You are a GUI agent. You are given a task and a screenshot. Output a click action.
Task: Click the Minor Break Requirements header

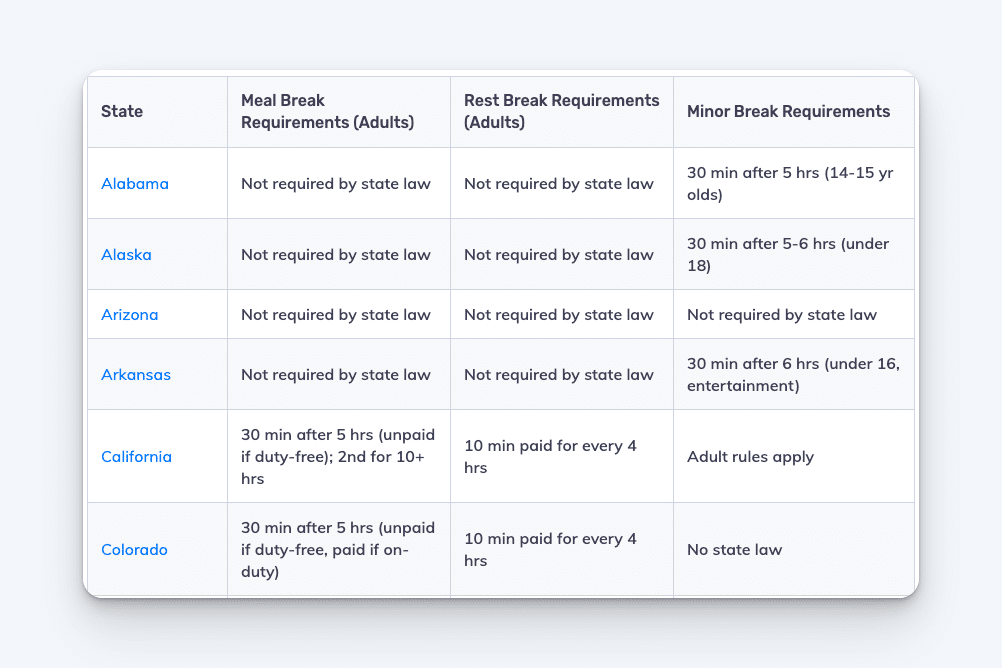[x=789, y=111]
